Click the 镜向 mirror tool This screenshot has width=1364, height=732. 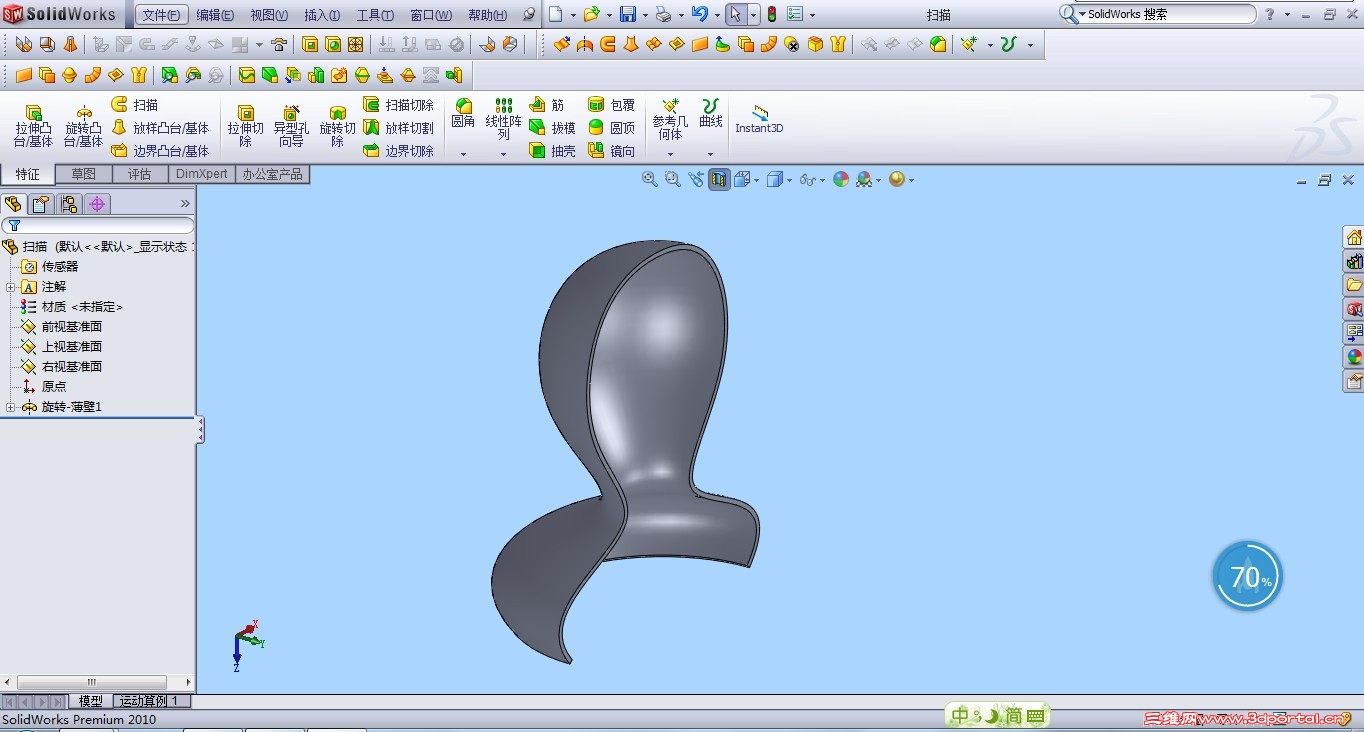(x=611, y=151)
